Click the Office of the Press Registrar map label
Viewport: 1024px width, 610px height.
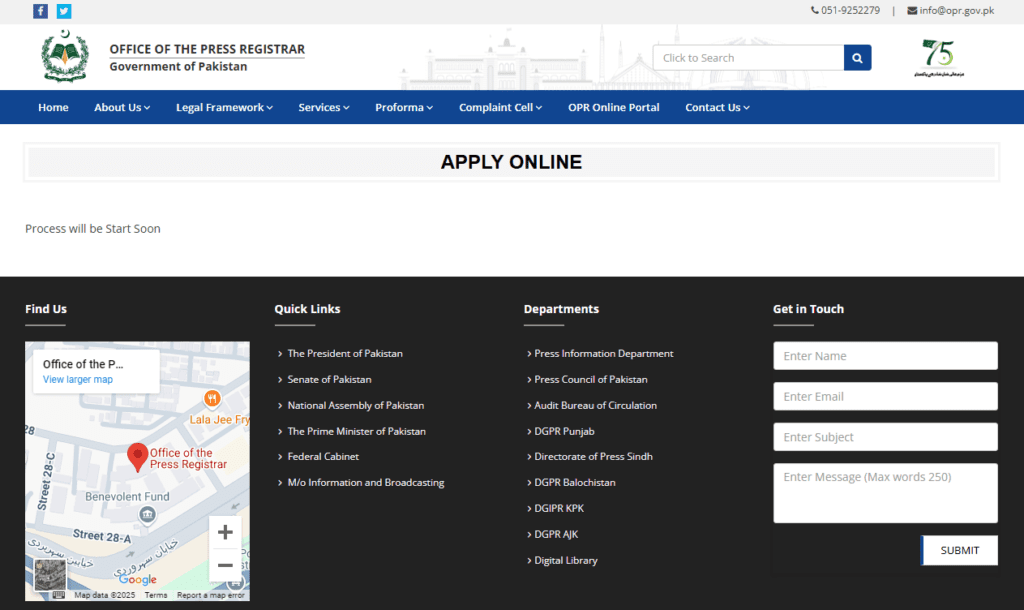click(188, 458)
